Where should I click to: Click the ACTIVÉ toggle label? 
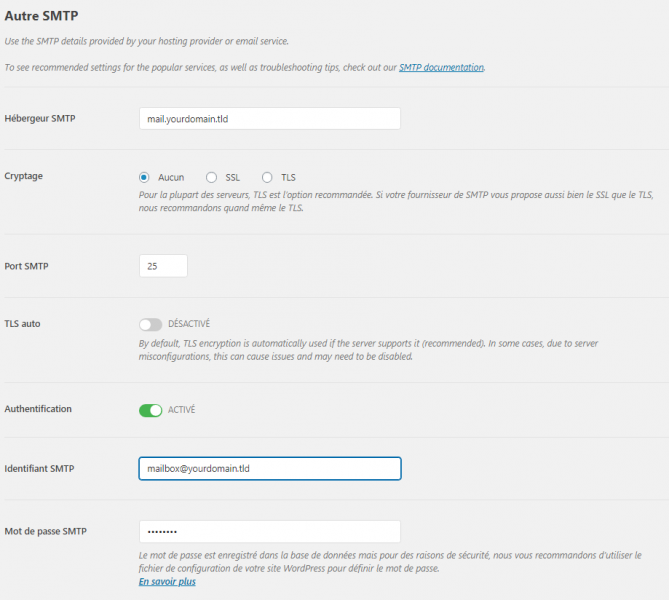coord(181,410)
